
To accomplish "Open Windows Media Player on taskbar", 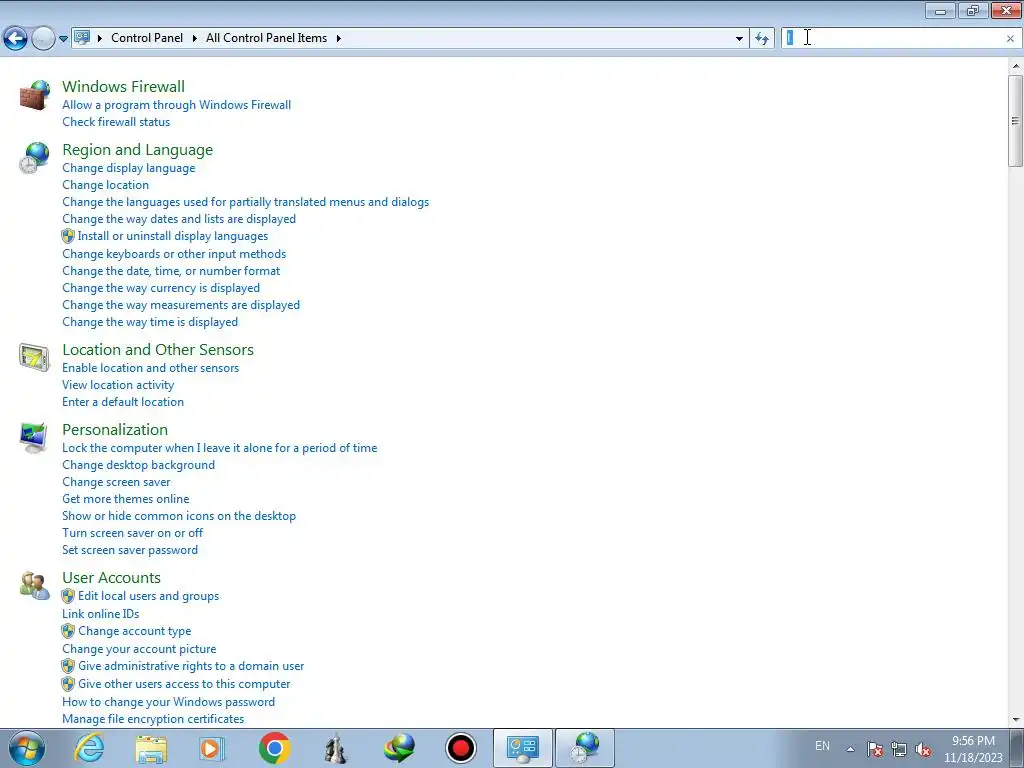I will tap(212, 748).
